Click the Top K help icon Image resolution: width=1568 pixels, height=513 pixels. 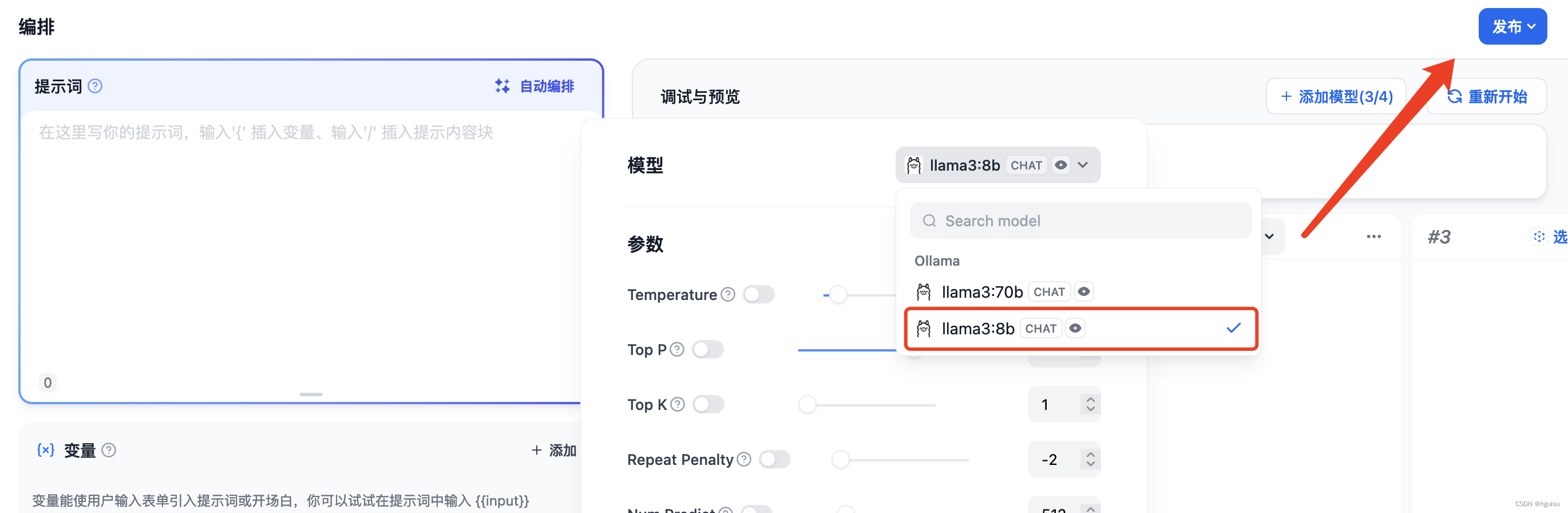pyautogui.click(x=678, y=405)
